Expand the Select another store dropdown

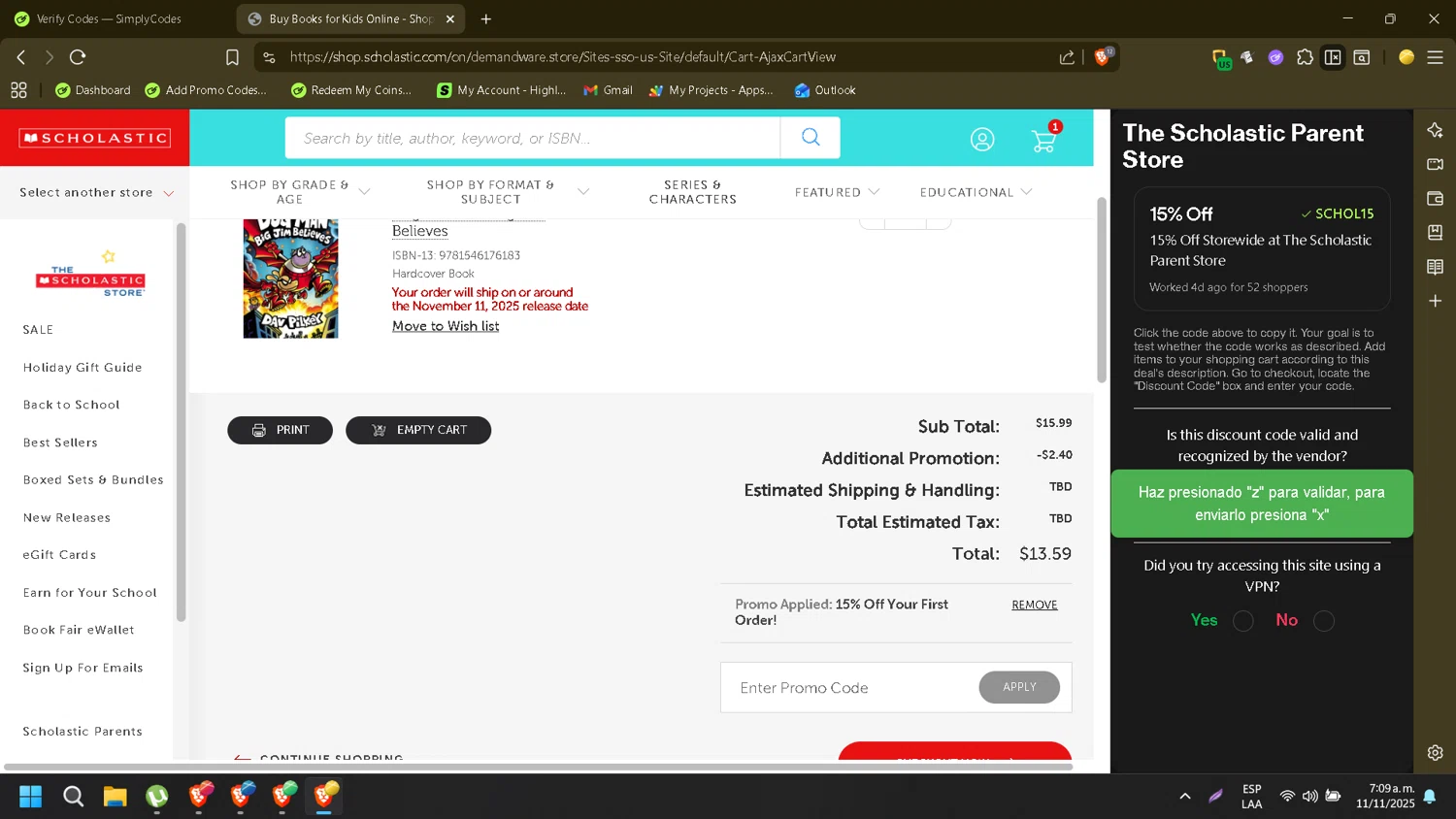[x=96, y=192]
